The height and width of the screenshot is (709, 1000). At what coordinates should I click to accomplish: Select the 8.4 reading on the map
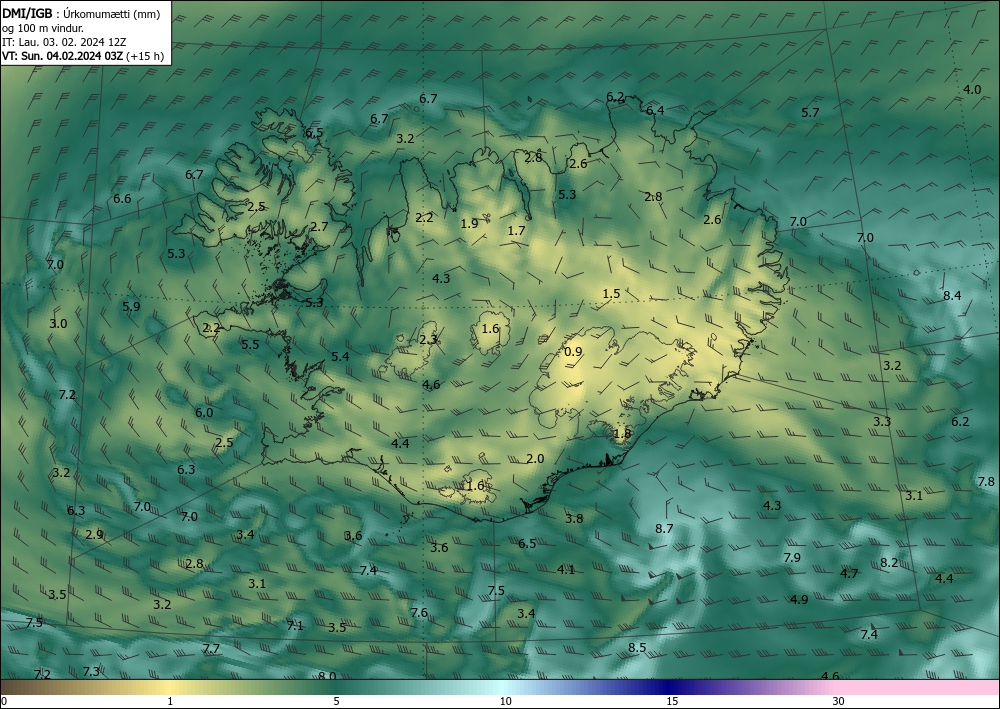[x=952, y=295]
